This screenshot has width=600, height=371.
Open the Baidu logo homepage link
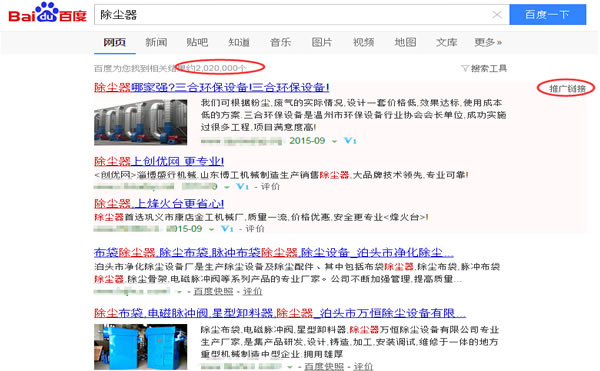(x=47, y=13)
